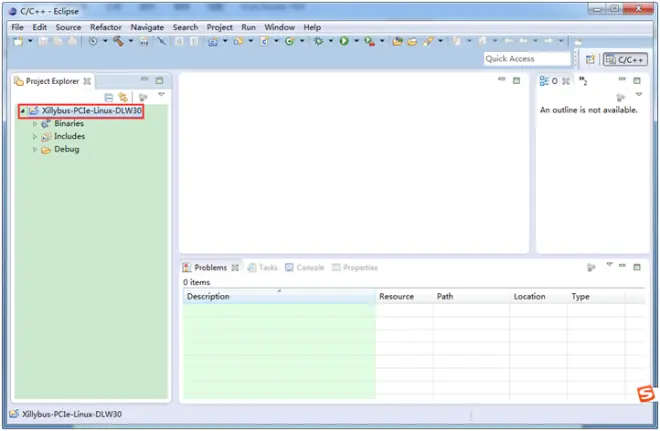Open the Project menu
Image resolution: width=660 pixels, height=431 pixels.
219,27
